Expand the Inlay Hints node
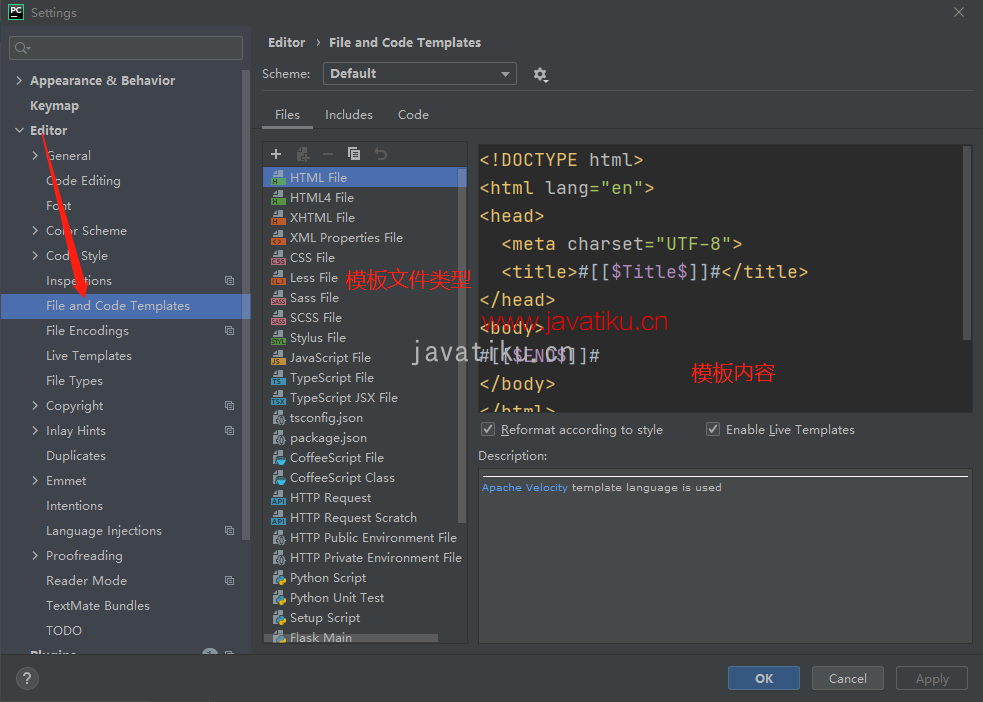Viewport: 983px width, 702px height. [x=35, y=431]
